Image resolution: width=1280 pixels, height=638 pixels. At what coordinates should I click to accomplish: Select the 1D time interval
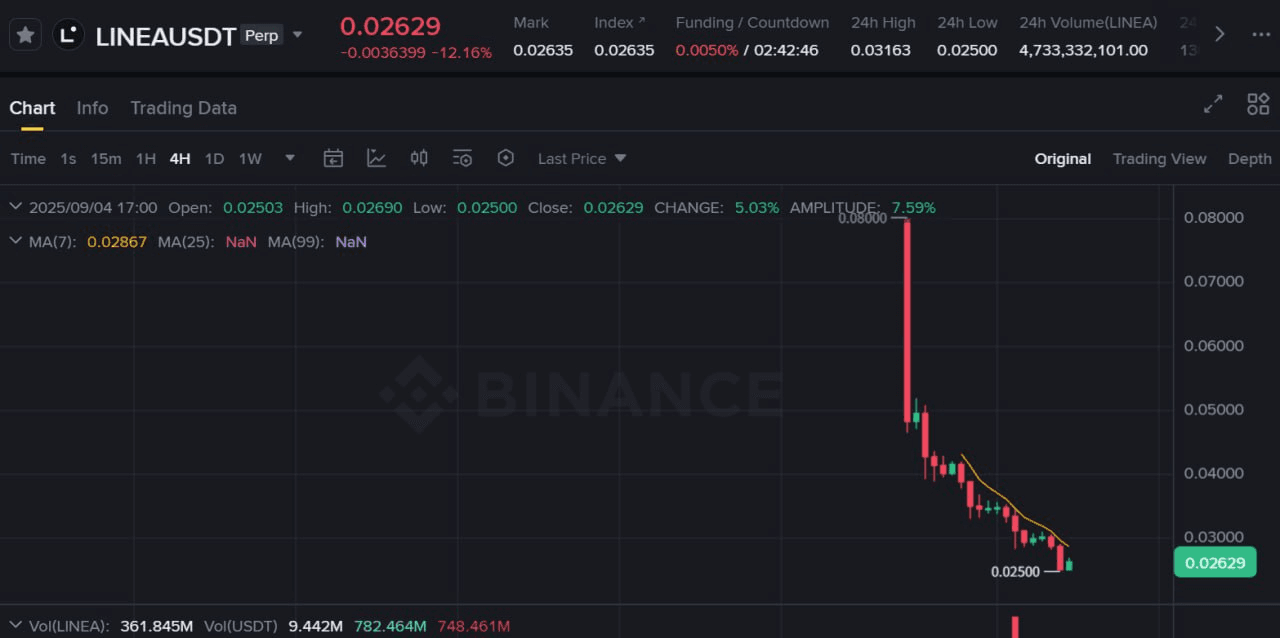[x=214, y=158]
